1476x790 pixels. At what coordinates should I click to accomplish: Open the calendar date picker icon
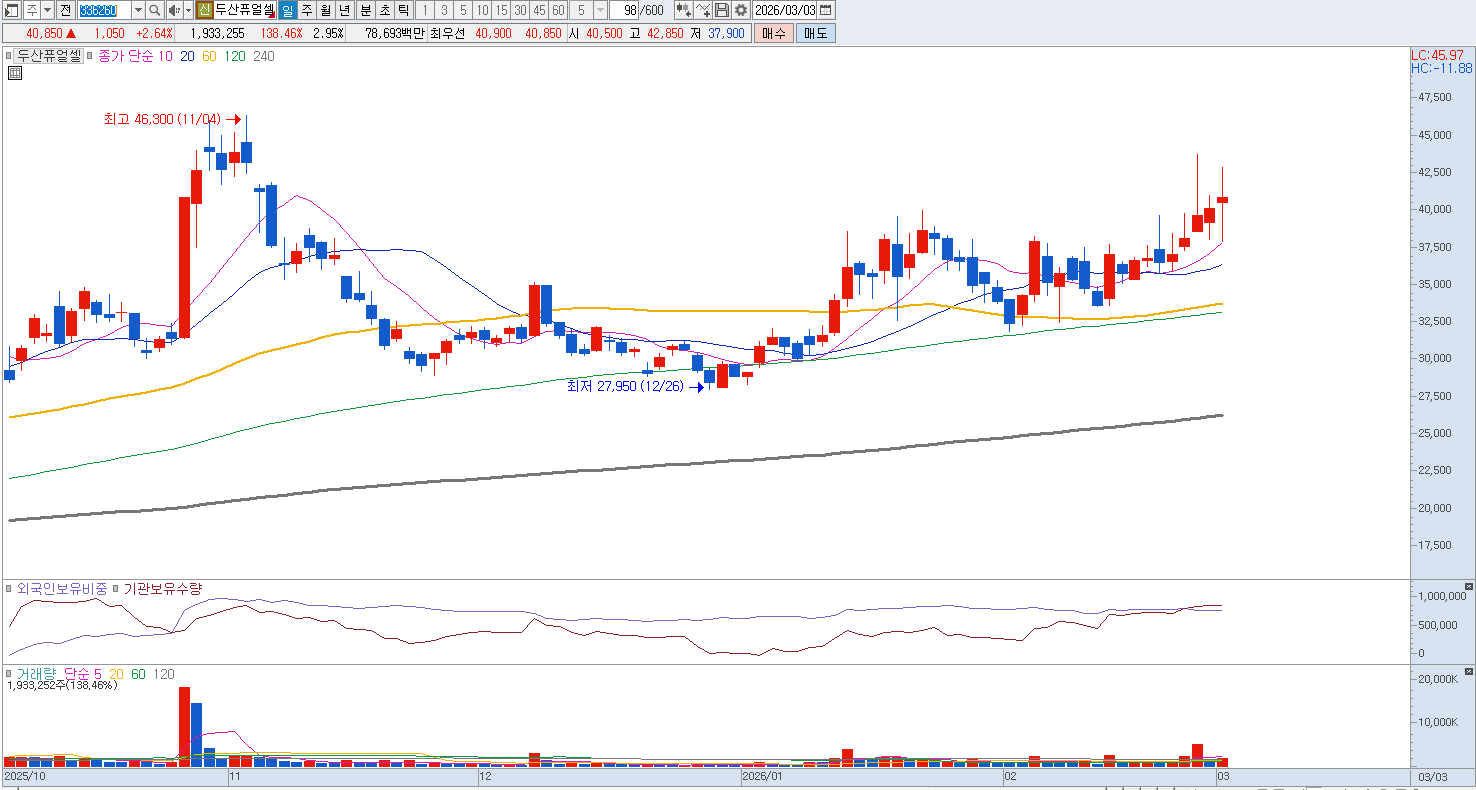coord(825,10)
